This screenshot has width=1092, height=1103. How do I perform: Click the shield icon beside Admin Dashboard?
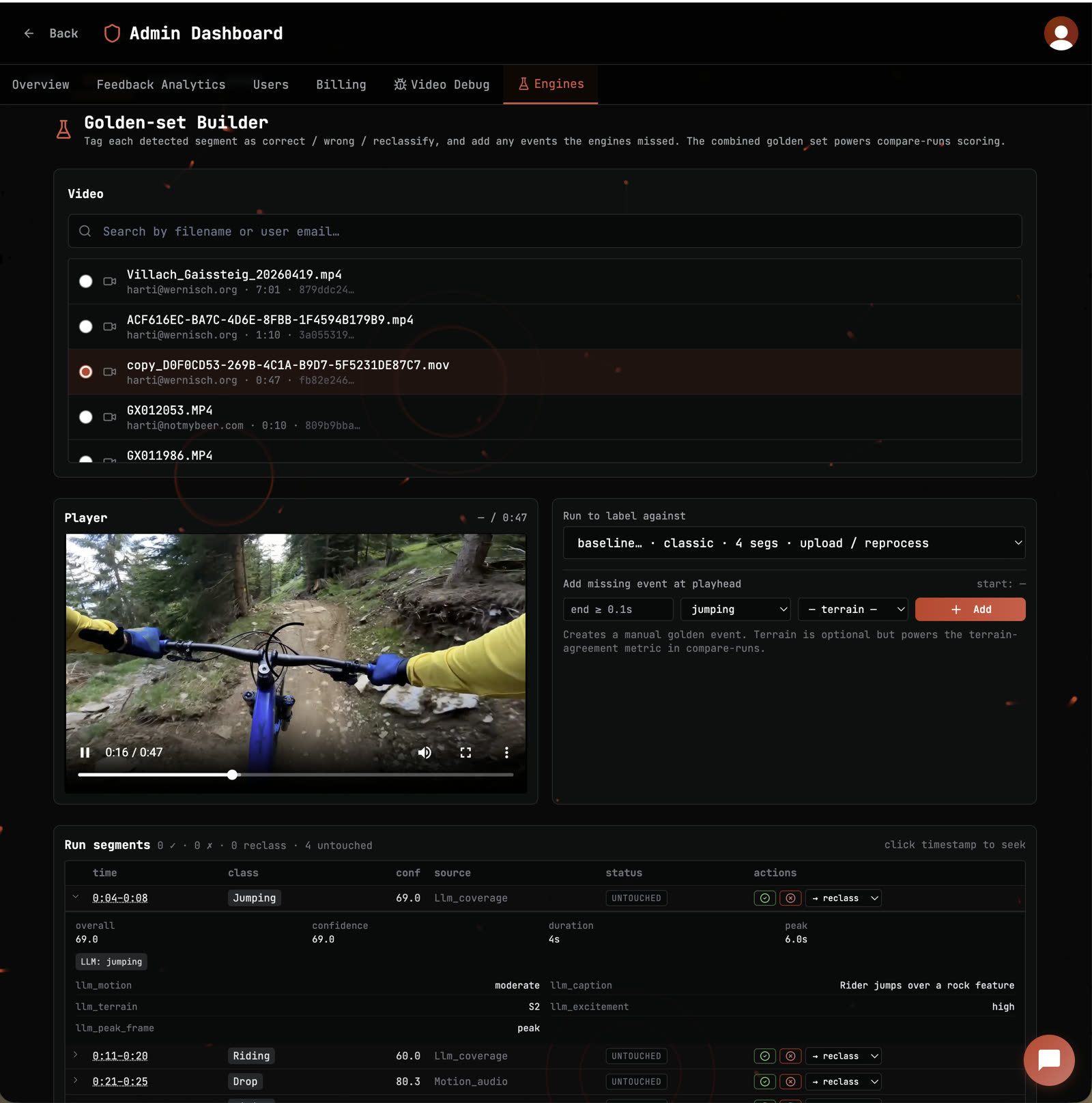[x=111, y=33]
